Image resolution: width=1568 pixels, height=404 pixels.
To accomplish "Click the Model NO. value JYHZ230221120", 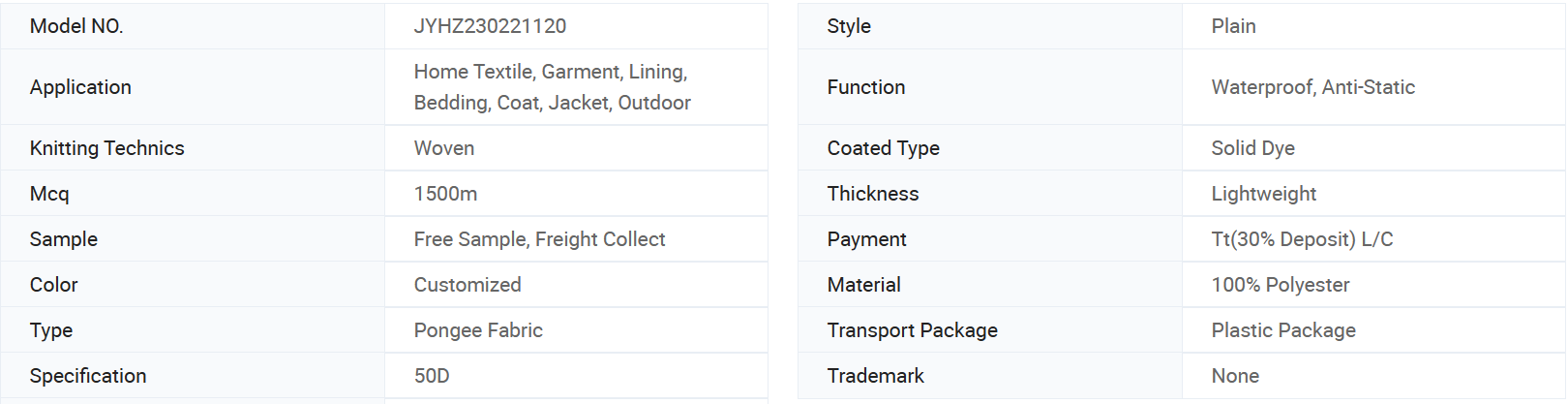I will coord(490,26).
